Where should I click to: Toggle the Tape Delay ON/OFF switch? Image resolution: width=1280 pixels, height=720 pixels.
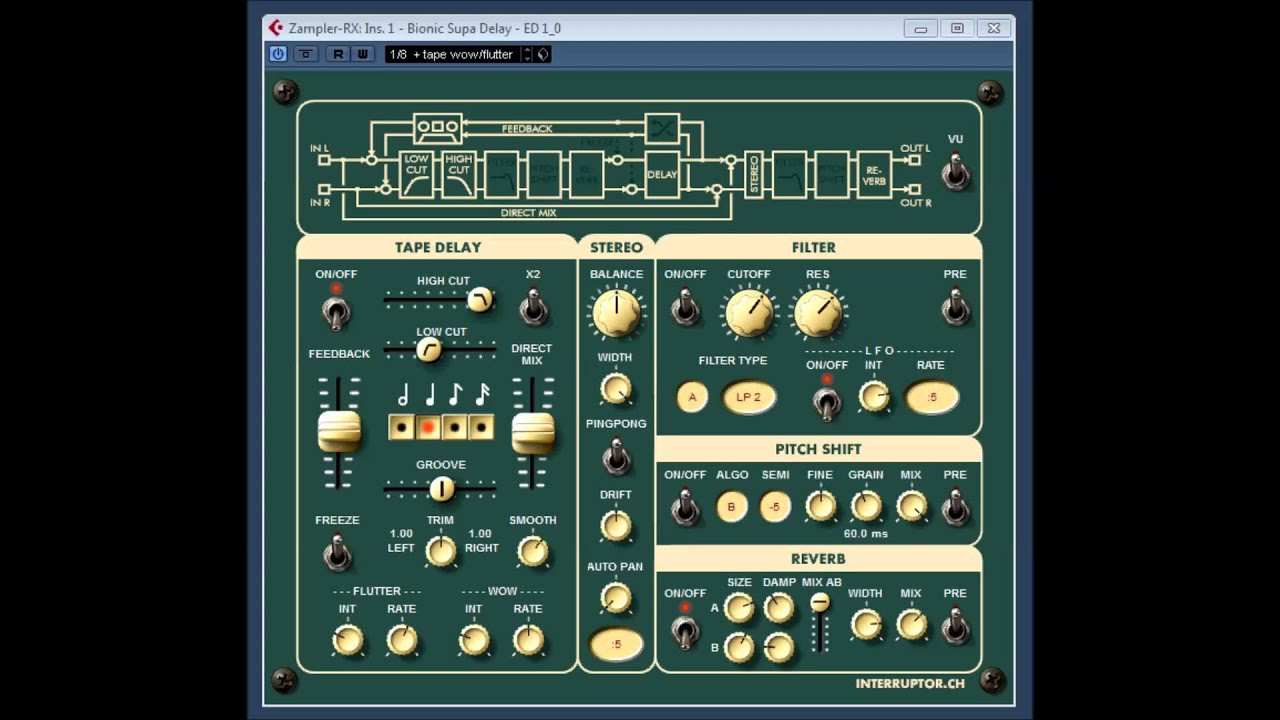click(336, 311)
